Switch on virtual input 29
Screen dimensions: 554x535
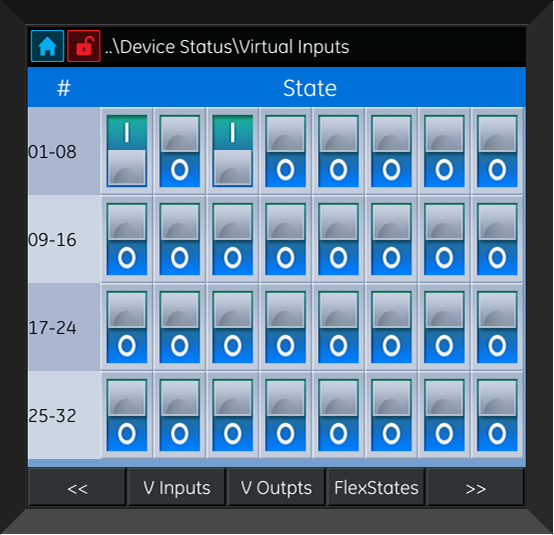pyautogui.click(x=338, y=415)
